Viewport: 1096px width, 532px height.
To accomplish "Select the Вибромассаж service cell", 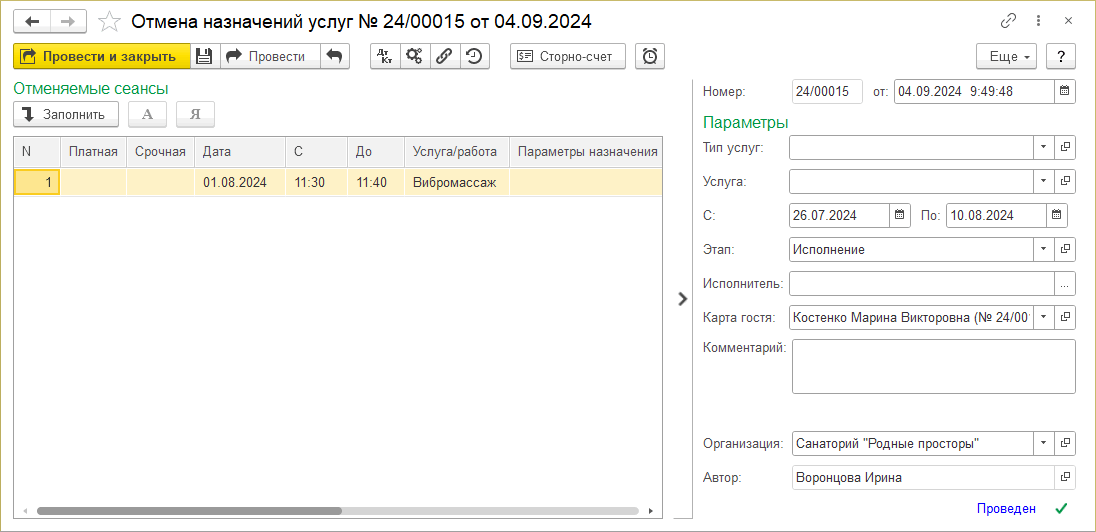I will [x=456, y=182].
